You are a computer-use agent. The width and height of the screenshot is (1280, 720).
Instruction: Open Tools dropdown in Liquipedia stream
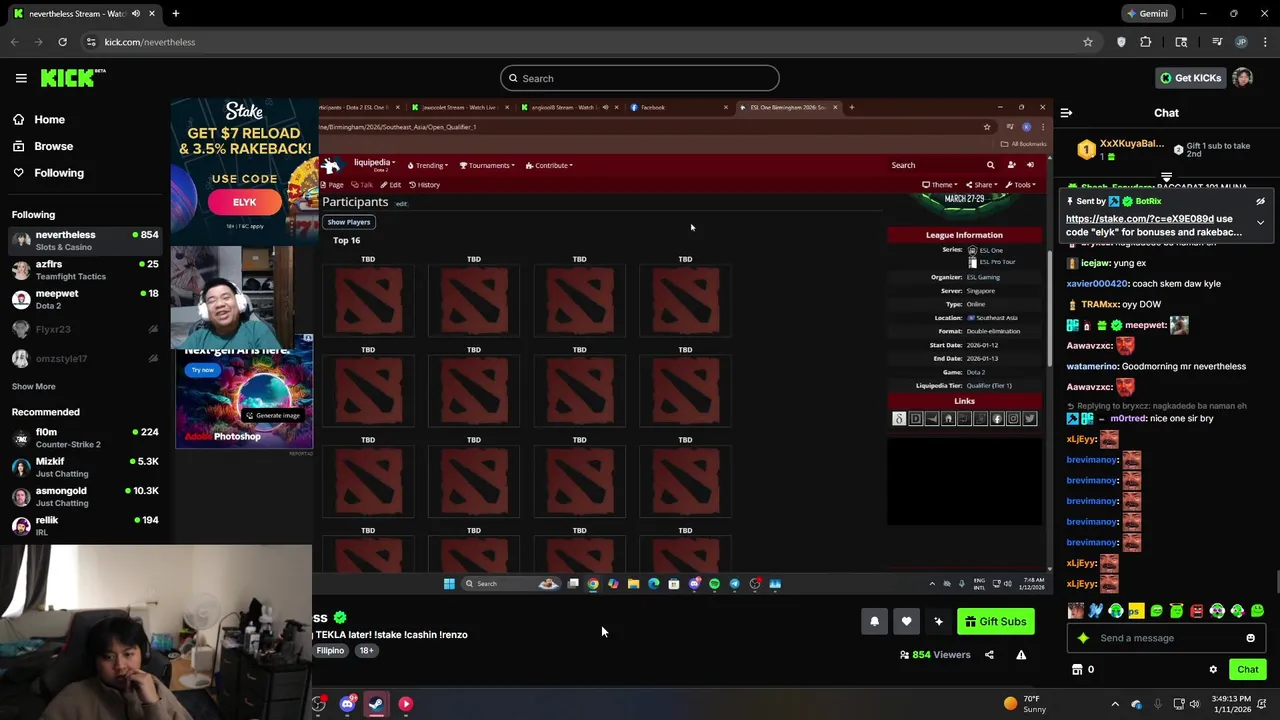1019,185
